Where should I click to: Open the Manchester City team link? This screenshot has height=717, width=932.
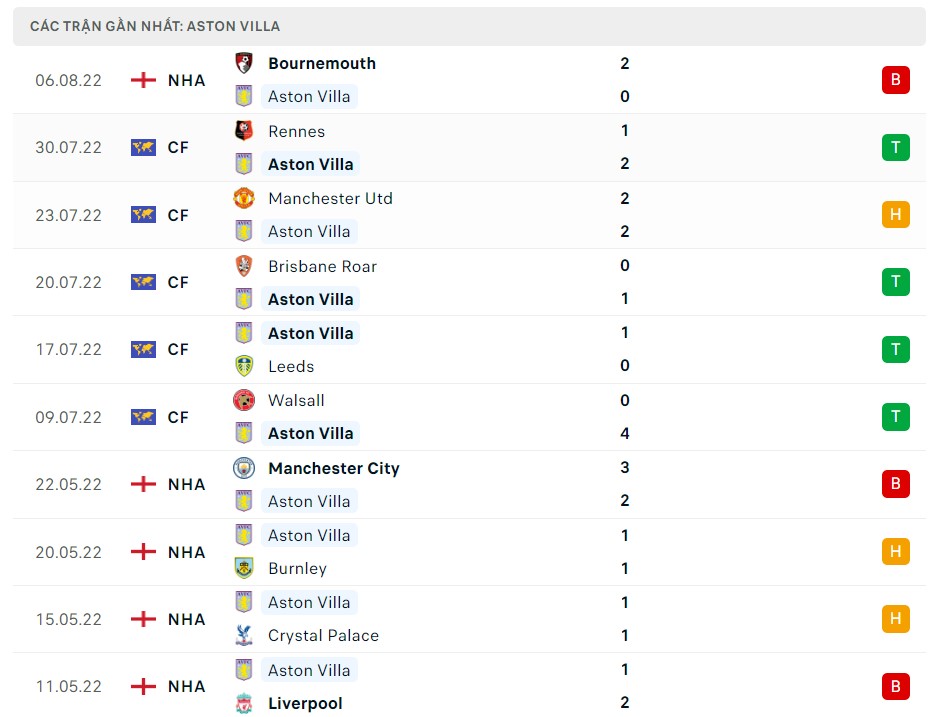pyautogui.click(x=333, y=468)
